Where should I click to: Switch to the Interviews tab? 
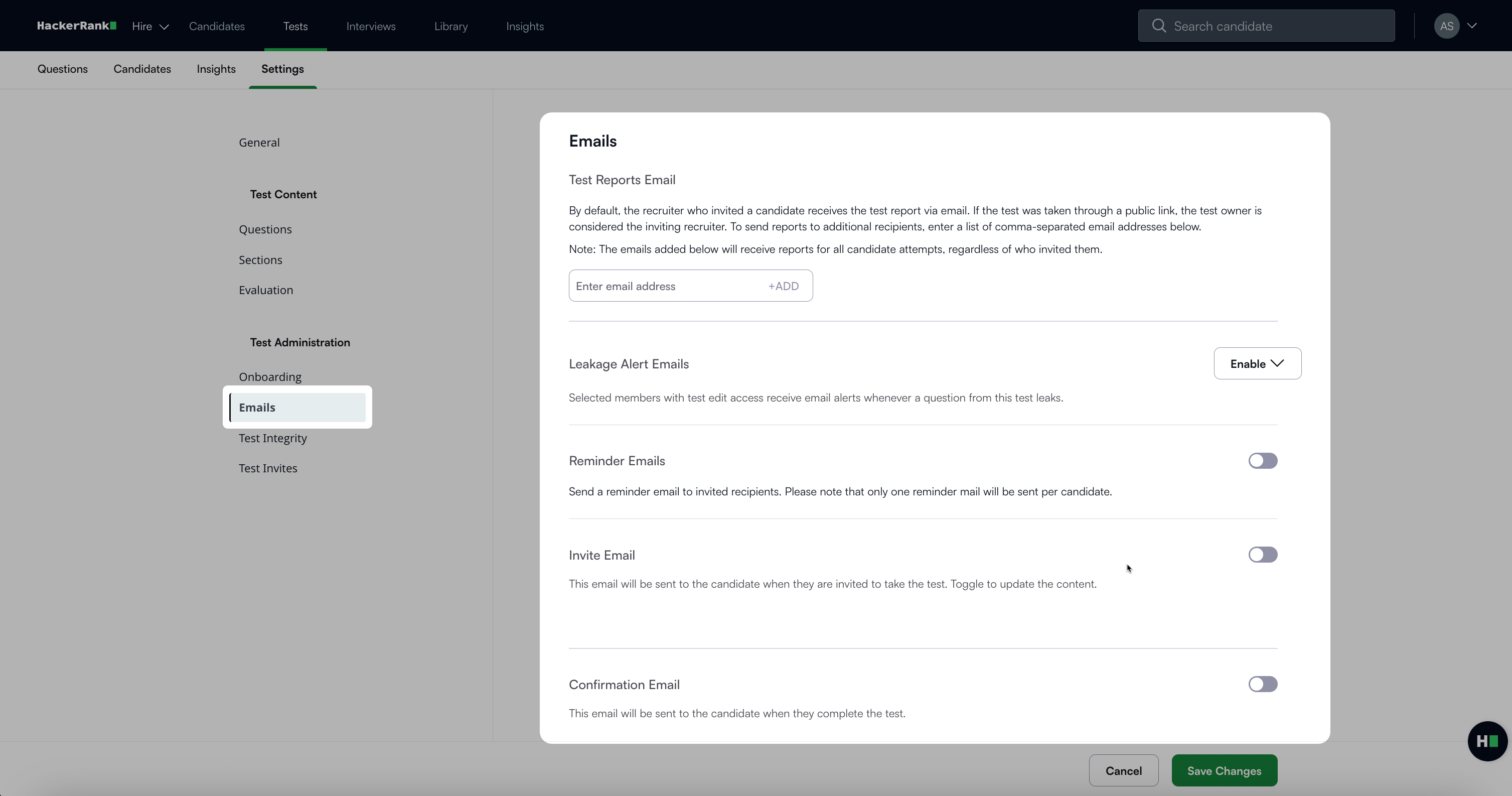point(370,27)
